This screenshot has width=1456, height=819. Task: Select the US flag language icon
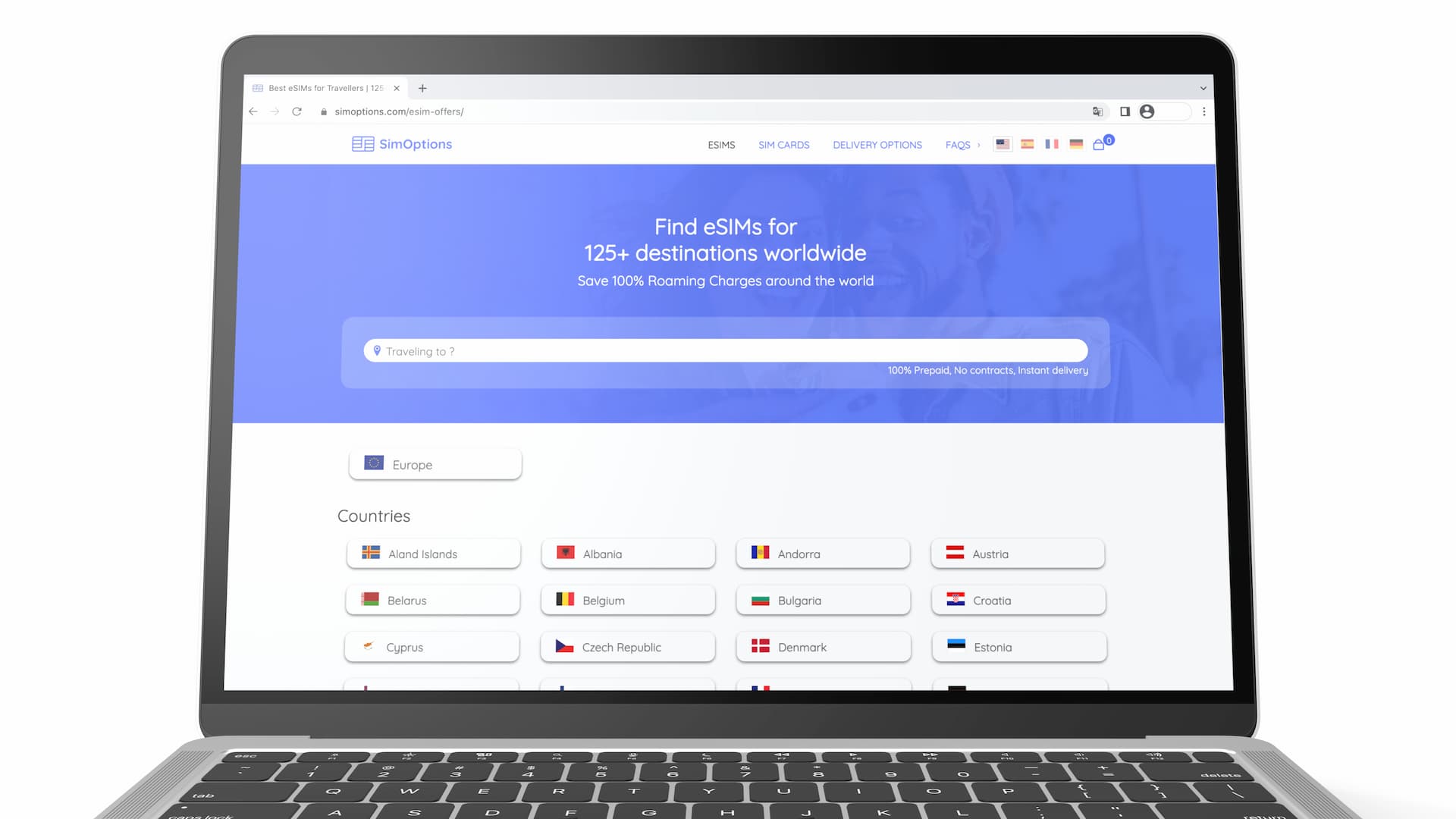point(1004,144)
